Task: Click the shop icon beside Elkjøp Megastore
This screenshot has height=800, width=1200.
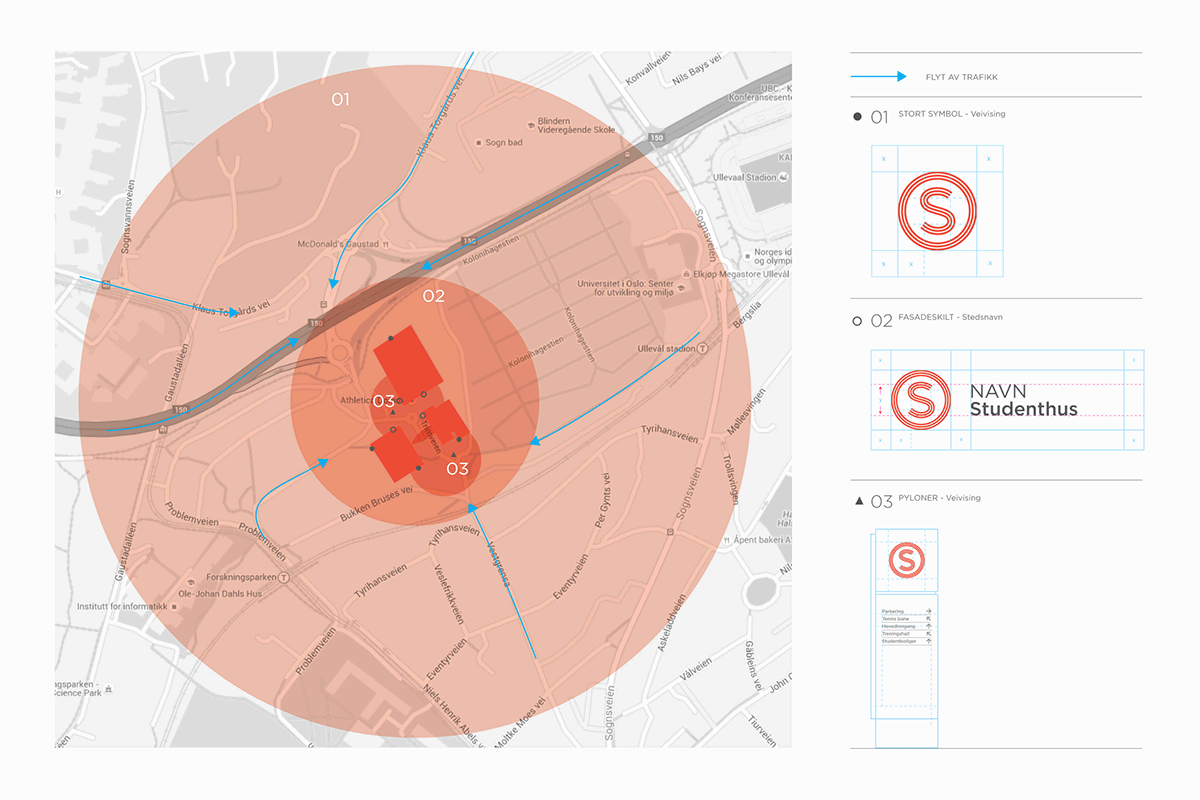Action: tap(685, 273)
